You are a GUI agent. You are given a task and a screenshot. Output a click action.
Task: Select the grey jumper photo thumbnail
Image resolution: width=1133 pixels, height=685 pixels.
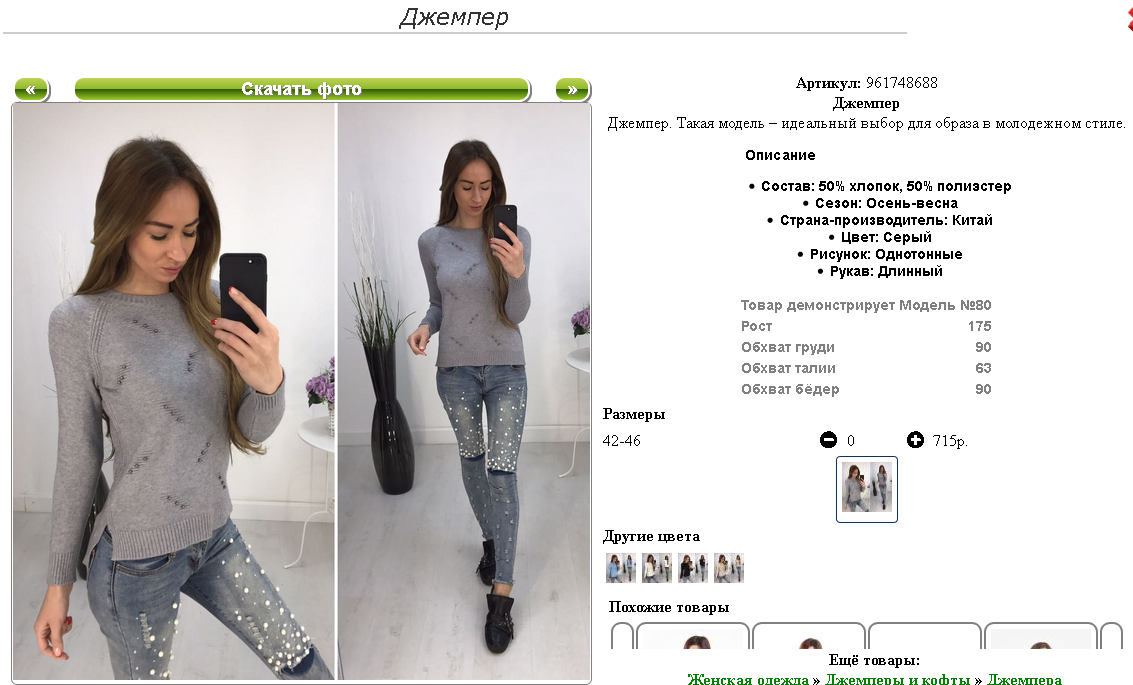(x=866, y=489)
